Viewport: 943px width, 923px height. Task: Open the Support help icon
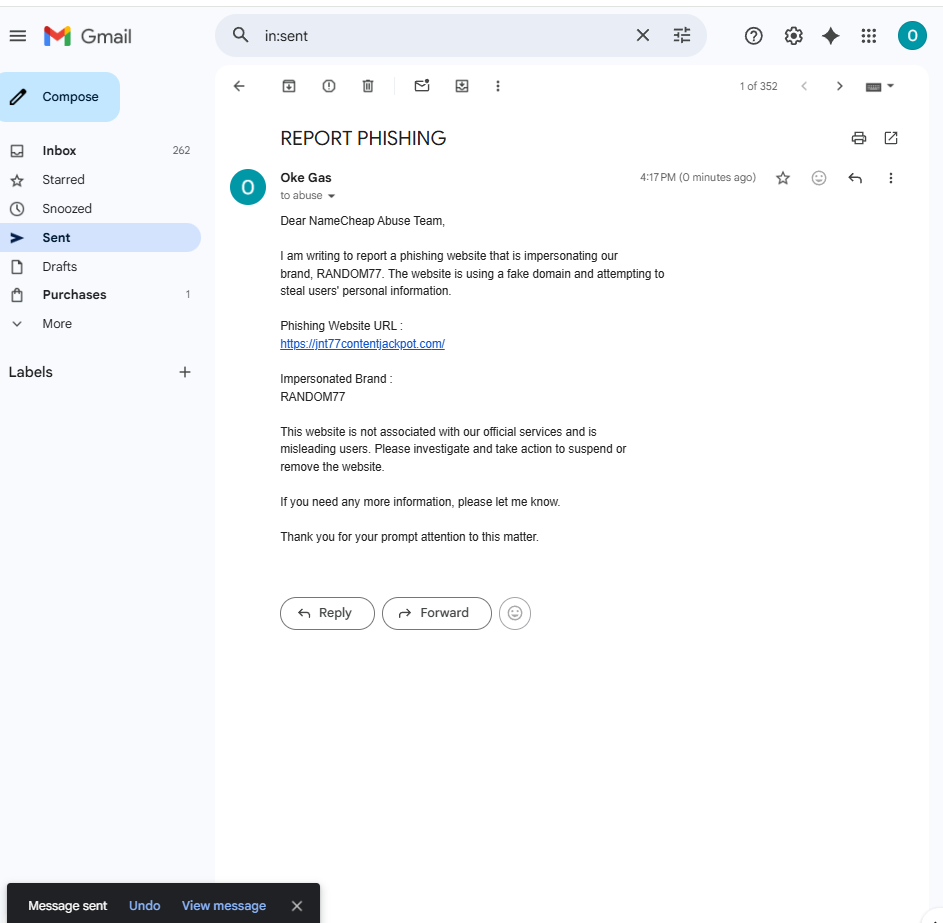(754, 36)
